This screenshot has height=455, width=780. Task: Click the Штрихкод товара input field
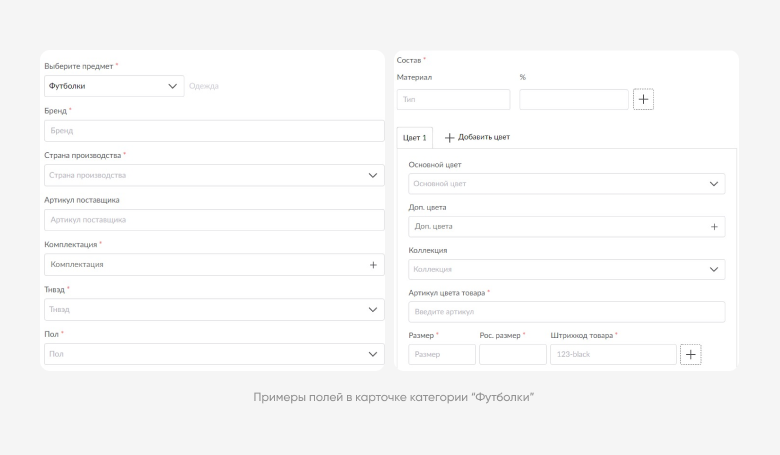point(613,355)
